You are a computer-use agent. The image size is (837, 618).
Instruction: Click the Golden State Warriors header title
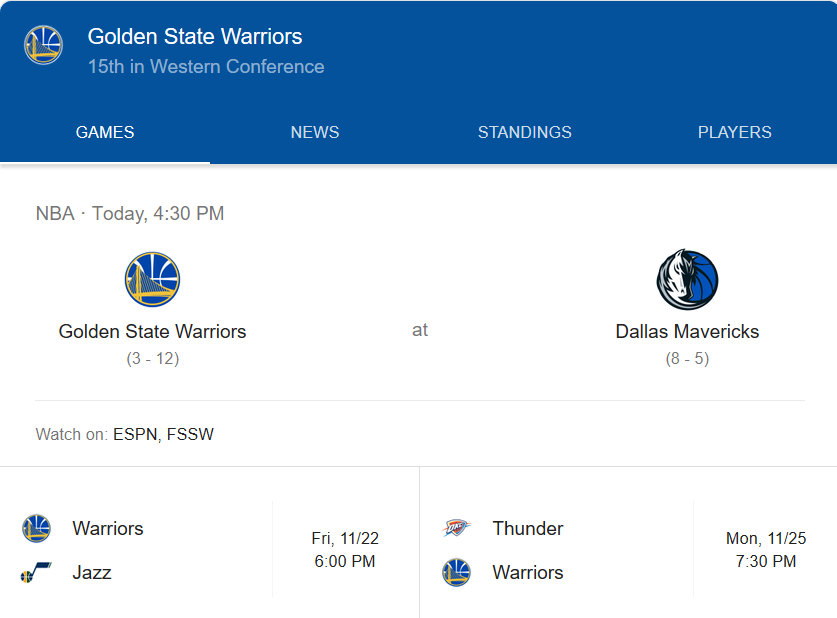[195, 37]
